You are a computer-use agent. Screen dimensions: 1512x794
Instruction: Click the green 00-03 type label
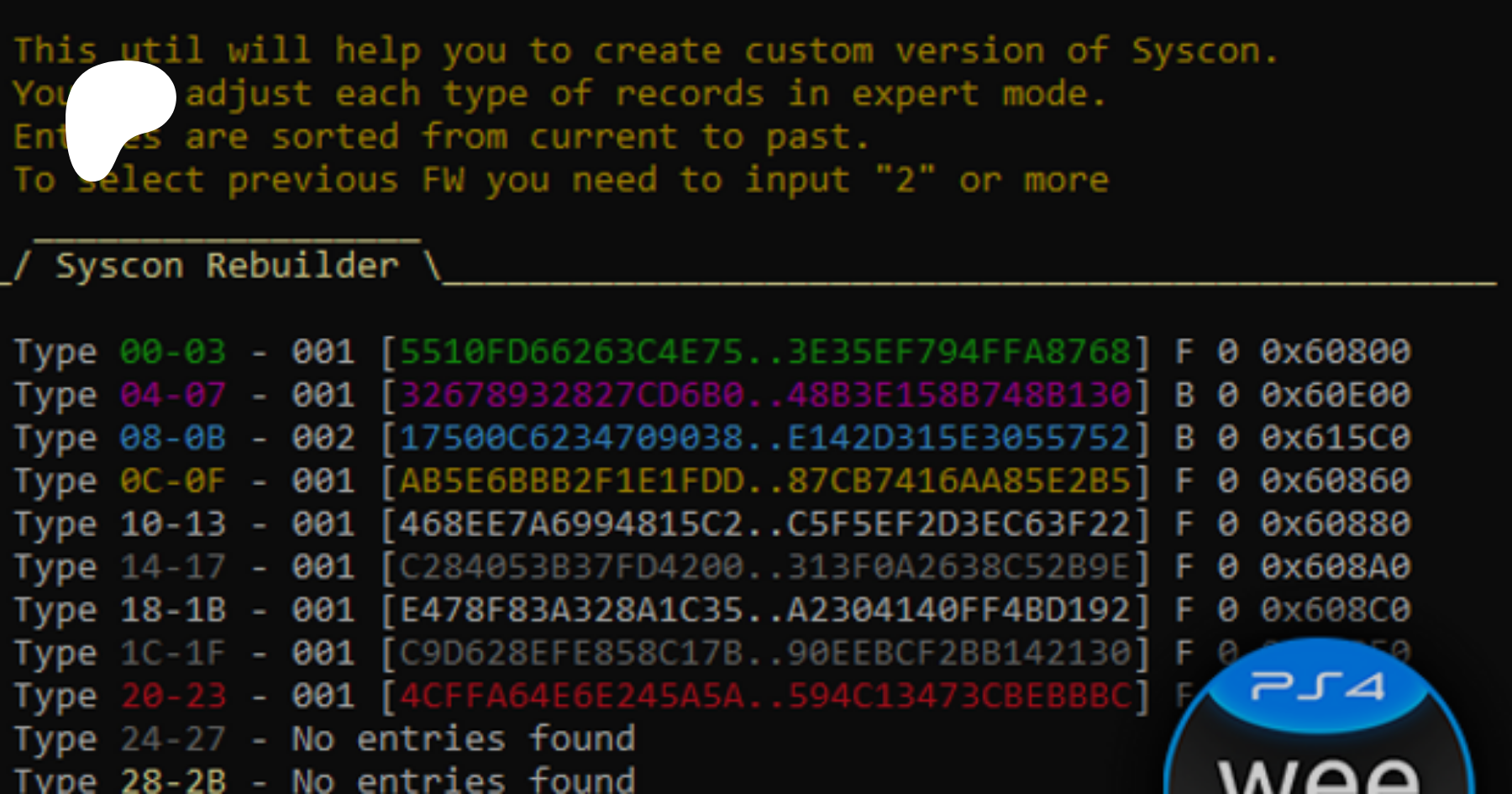[x=173, y=351]
